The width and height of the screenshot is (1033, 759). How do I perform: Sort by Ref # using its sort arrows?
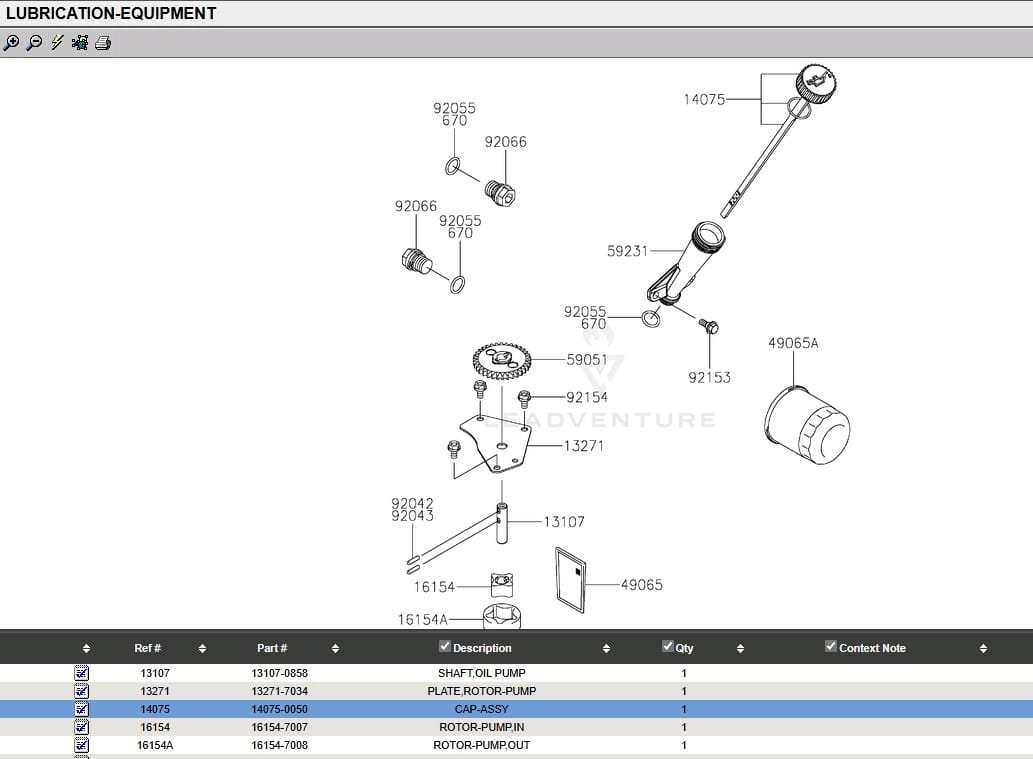pyautogui.click(x=202, y=649)
